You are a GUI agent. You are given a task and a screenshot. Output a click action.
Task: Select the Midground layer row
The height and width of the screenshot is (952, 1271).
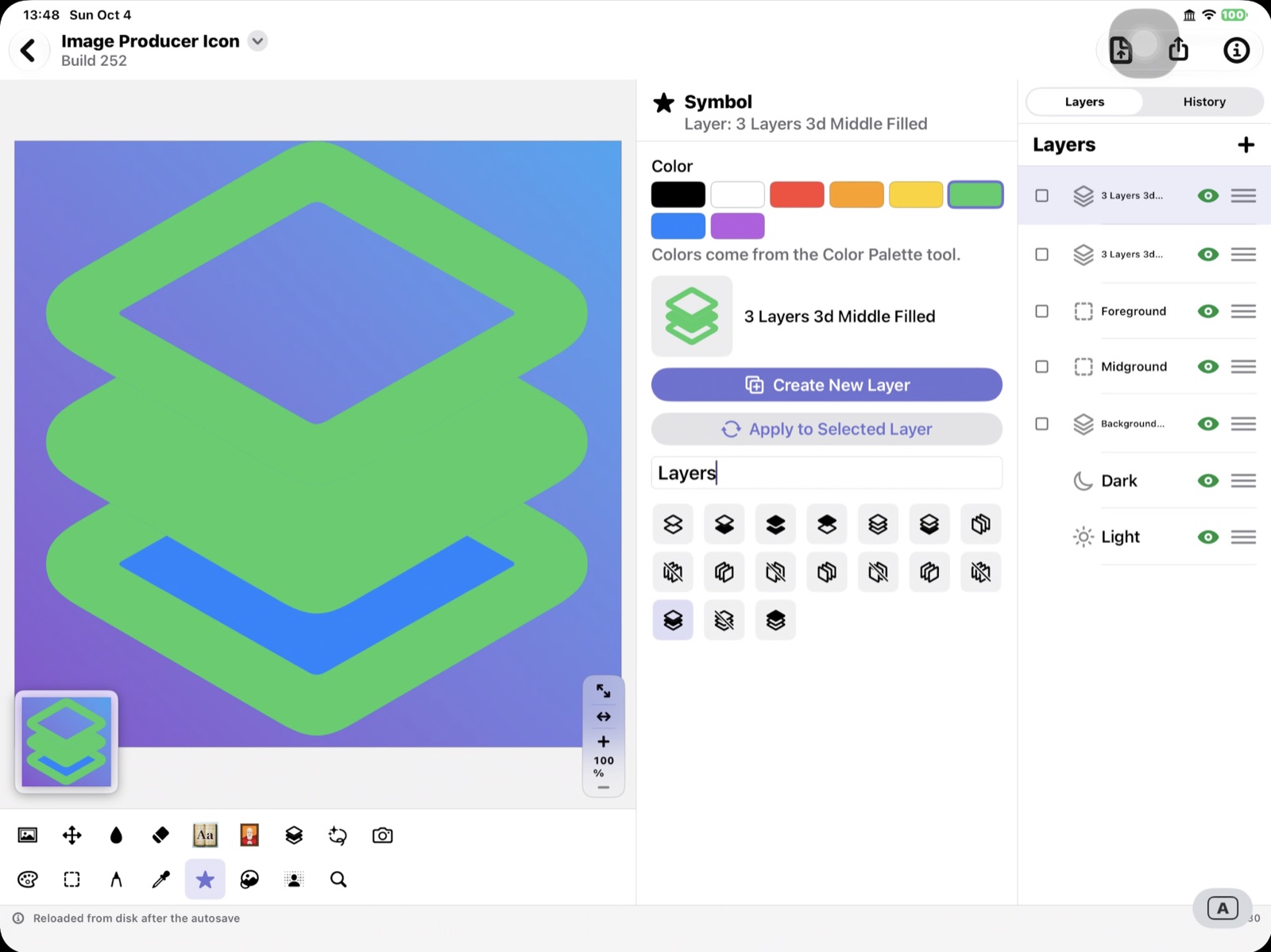[1144, 367]
